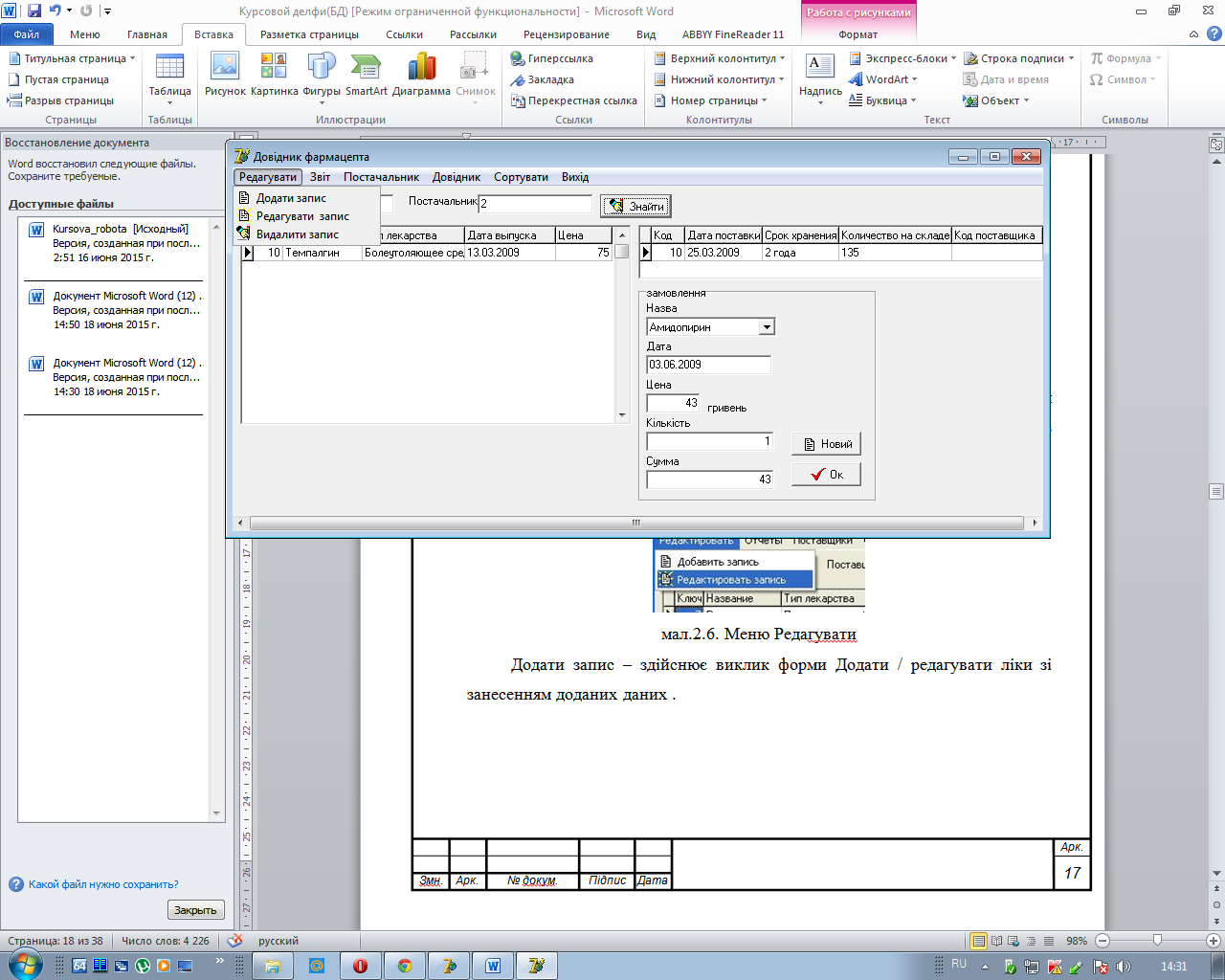
Task: Select the recovered file Kursova_robota [Исходный]
Action: point(115,243)
